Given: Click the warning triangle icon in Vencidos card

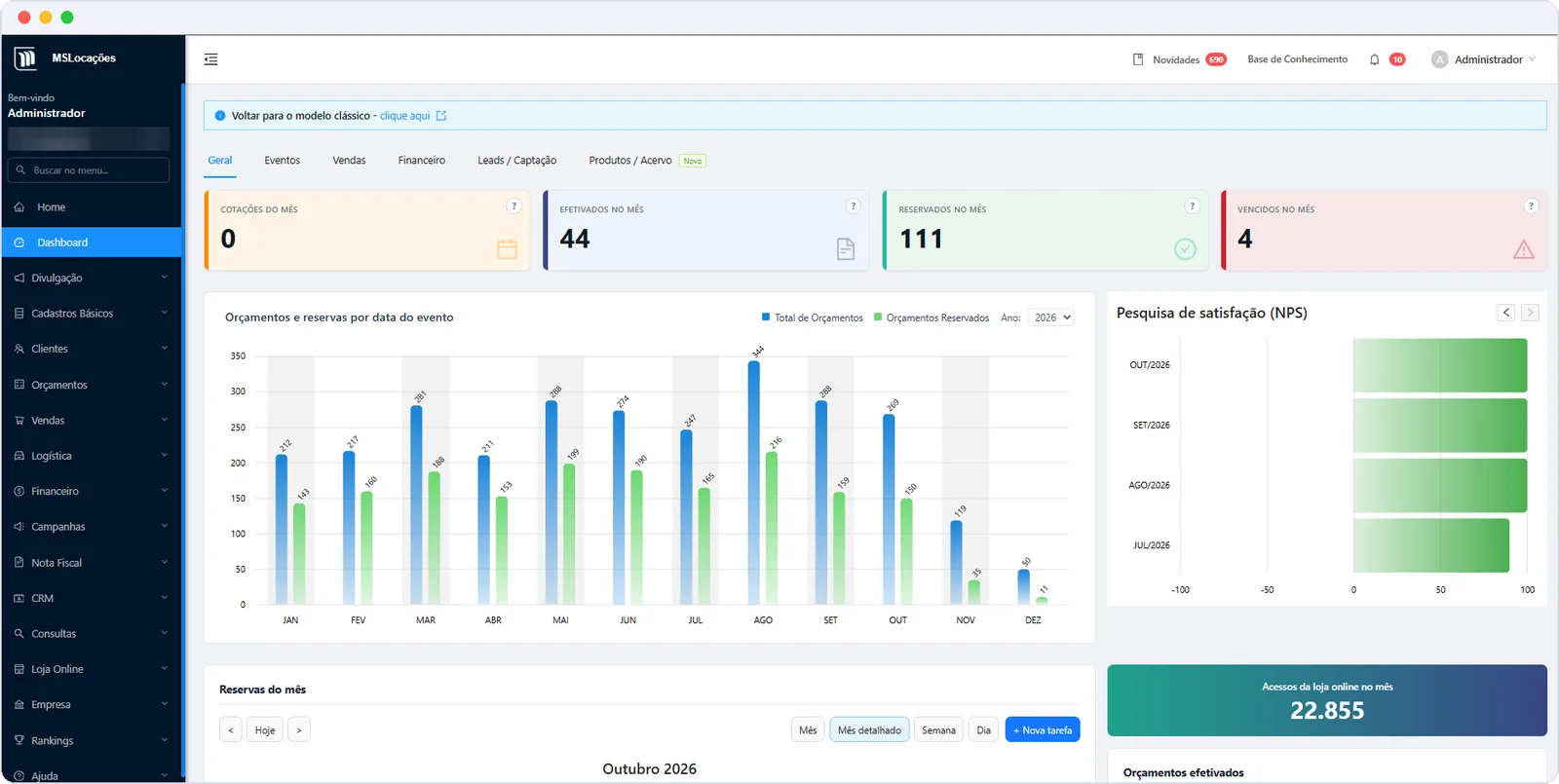Looking at the screenshot, I should click(1524, 249).
